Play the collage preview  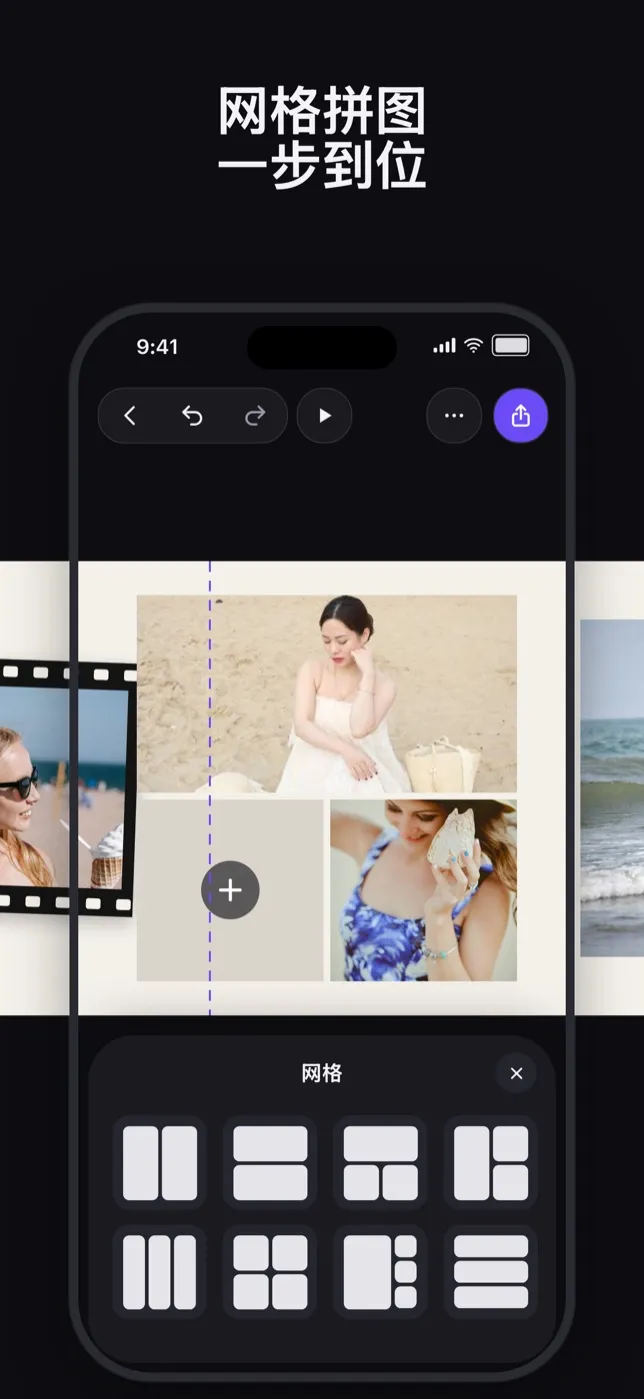325,416
